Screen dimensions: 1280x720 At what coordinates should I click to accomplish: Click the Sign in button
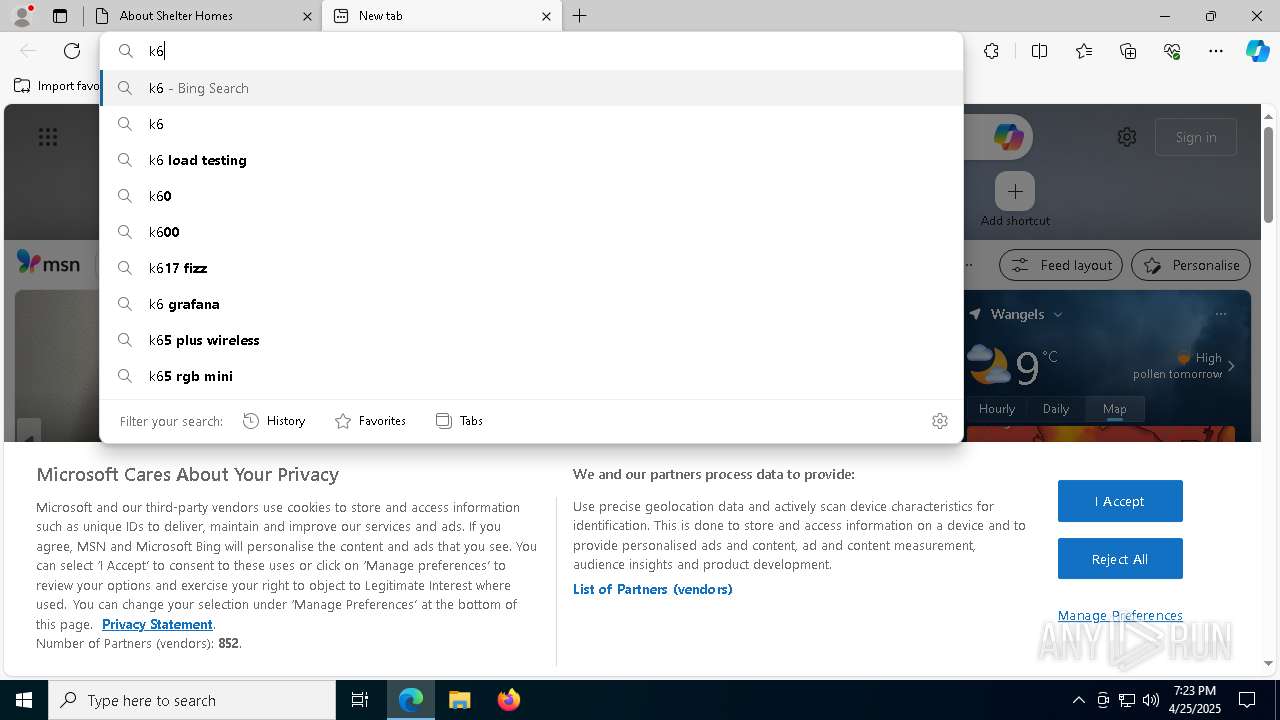tap(1196, 137)
